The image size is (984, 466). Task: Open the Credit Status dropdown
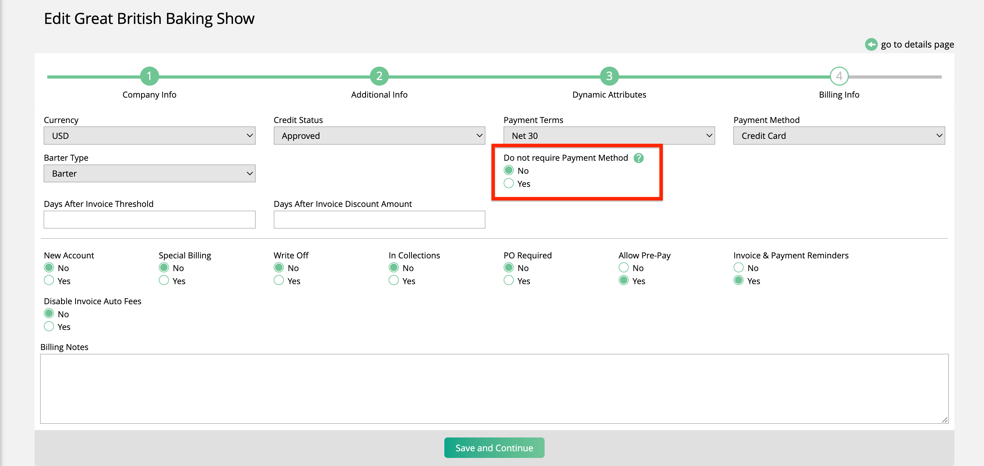380,135
